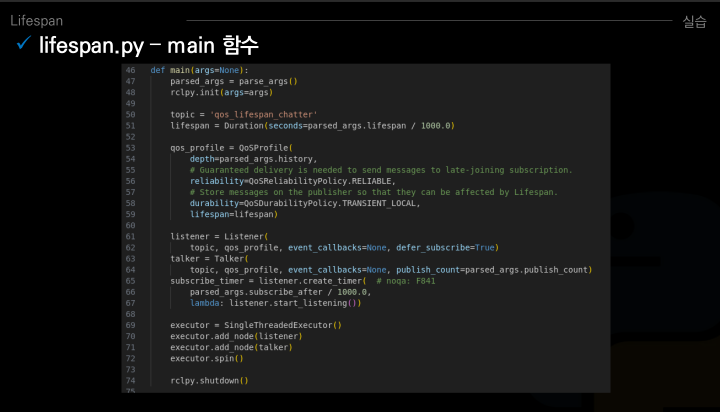Click the 'lifespan.py – main 함수' title
This screenshot has height=412, width=720.
(x=149, y=45)
